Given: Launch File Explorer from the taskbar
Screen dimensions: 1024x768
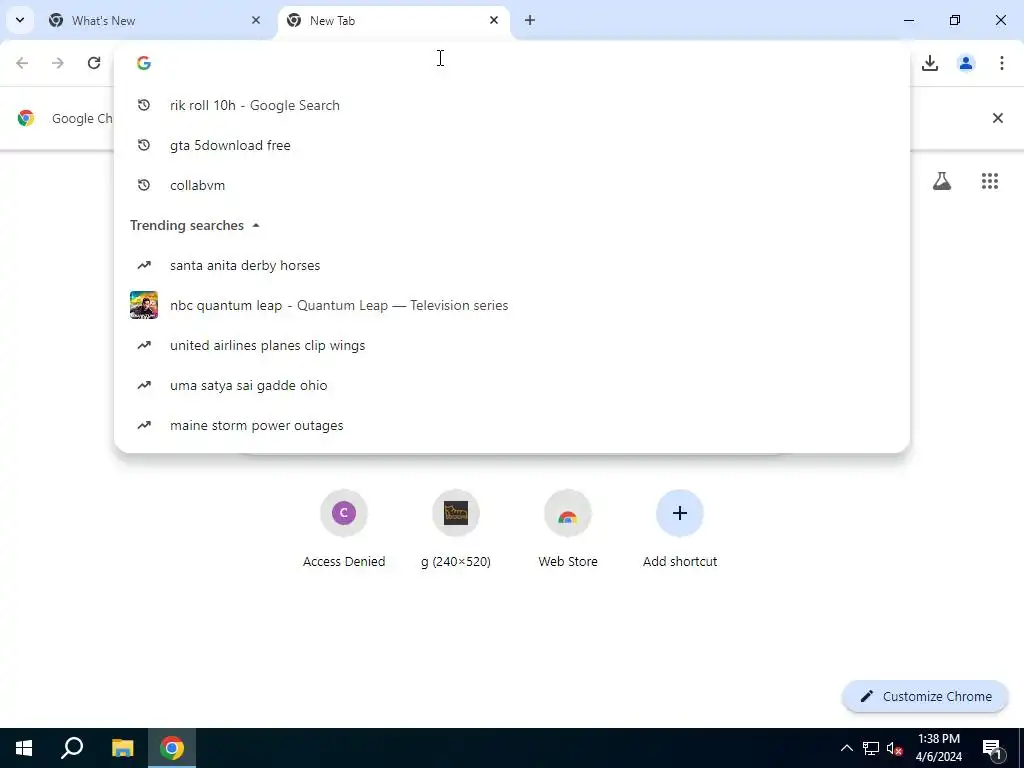Looking at the screenshot, I should [x=122, y=748].
